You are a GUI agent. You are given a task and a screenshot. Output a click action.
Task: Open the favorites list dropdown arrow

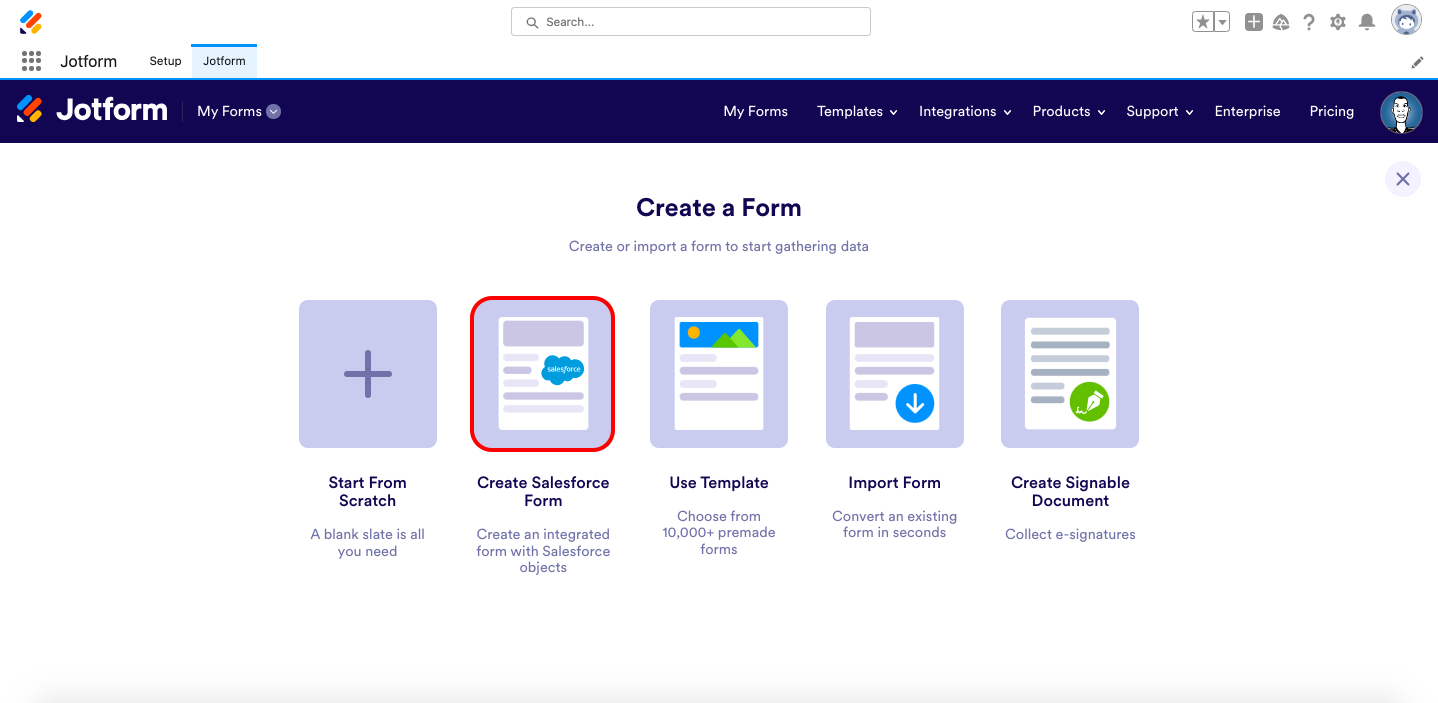click(1222, 22)
